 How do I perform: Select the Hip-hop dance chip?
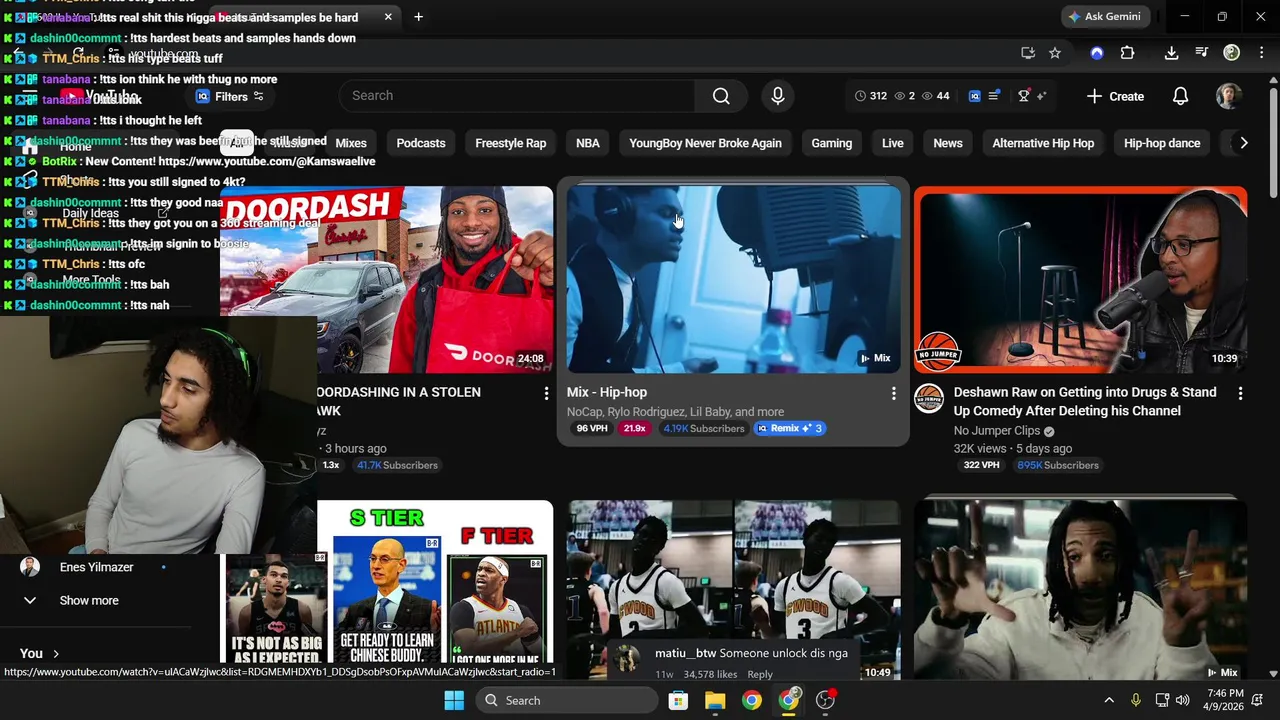point(1162,143)
